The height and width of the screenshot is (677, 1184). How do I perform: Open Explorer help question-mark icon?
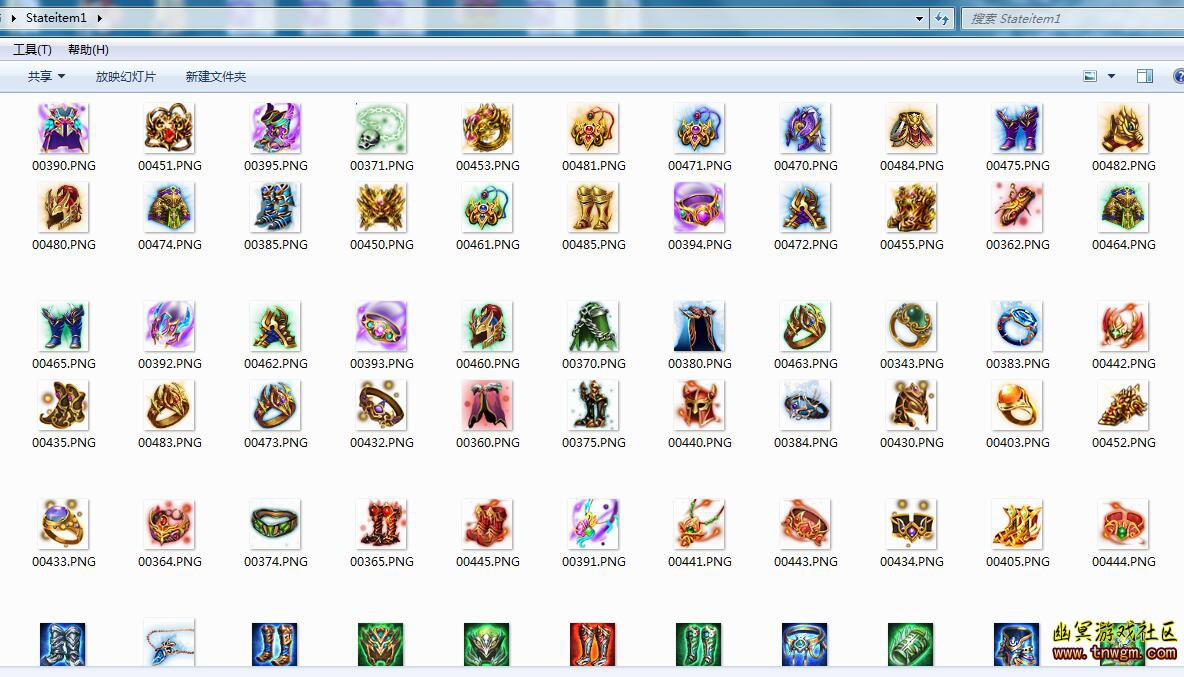click(1179, 76)
